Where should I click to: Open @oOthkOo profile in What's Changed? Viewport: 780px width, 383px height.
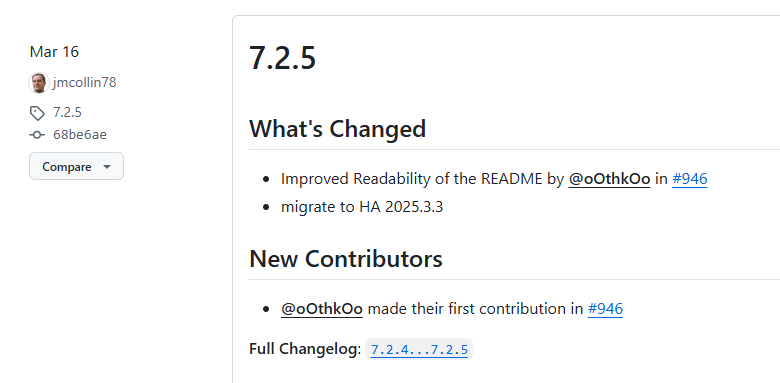pos(609,179)
